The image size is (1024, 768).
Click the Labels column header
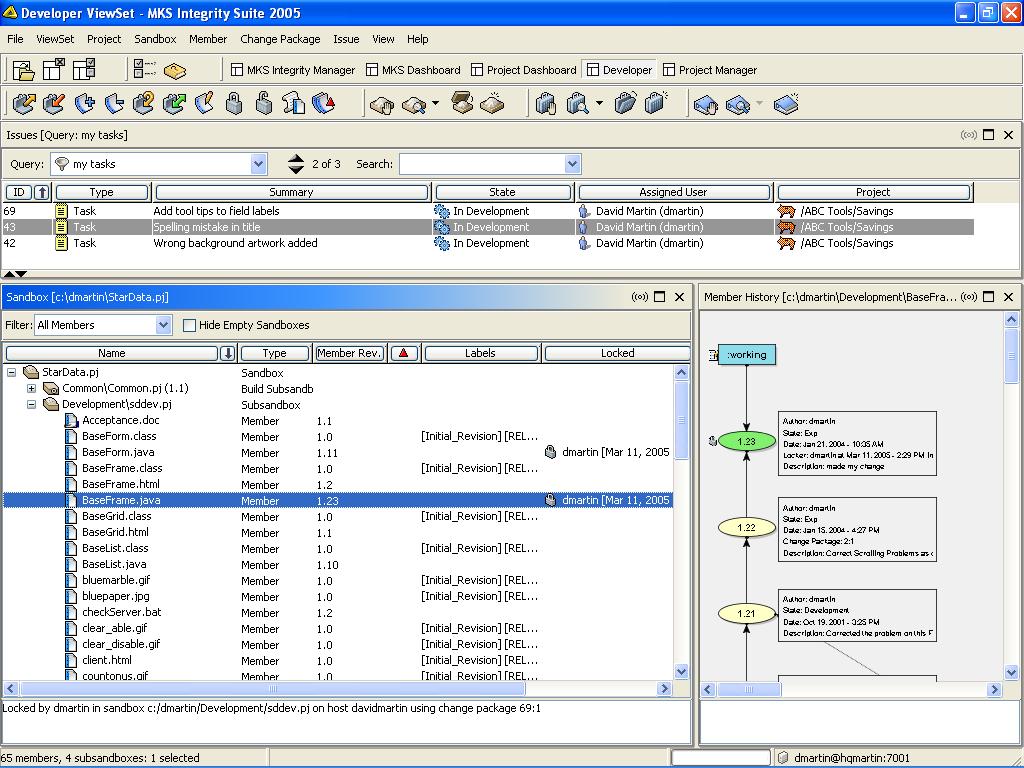point(481,353)
